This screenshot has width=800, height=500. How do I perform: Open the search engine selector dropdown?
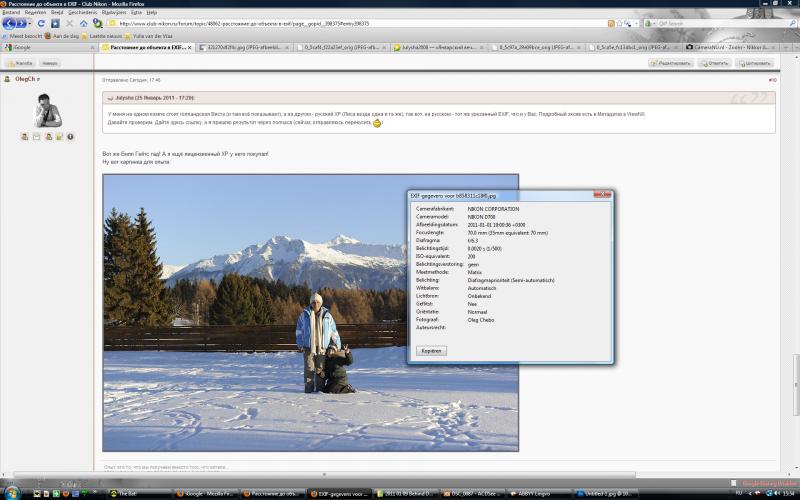coord(649,23)
